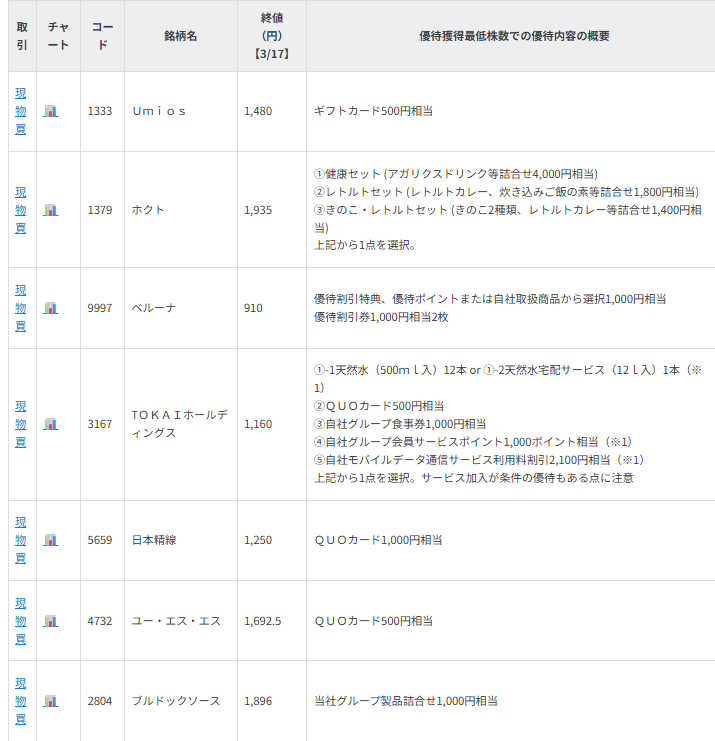The width and height of the screenshot is (715, 741).
Task: Click the 現物買 link for ユー・エス・エス
Action: point(21,621)
